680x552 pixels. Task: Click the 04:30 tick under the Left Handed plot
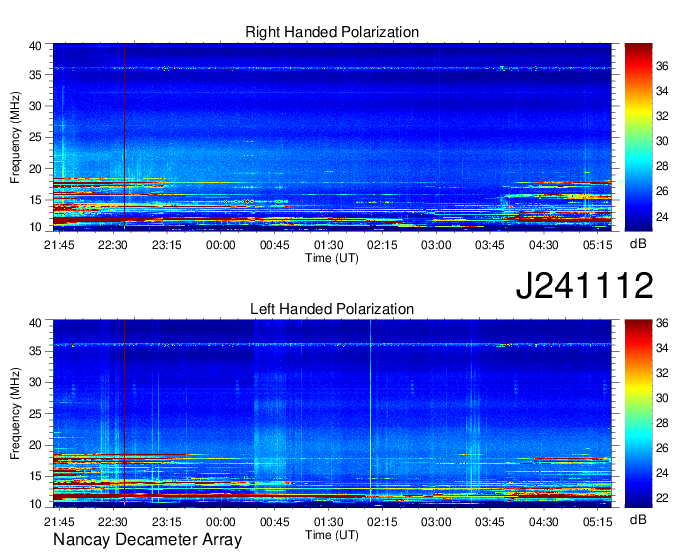coord(543,522)
